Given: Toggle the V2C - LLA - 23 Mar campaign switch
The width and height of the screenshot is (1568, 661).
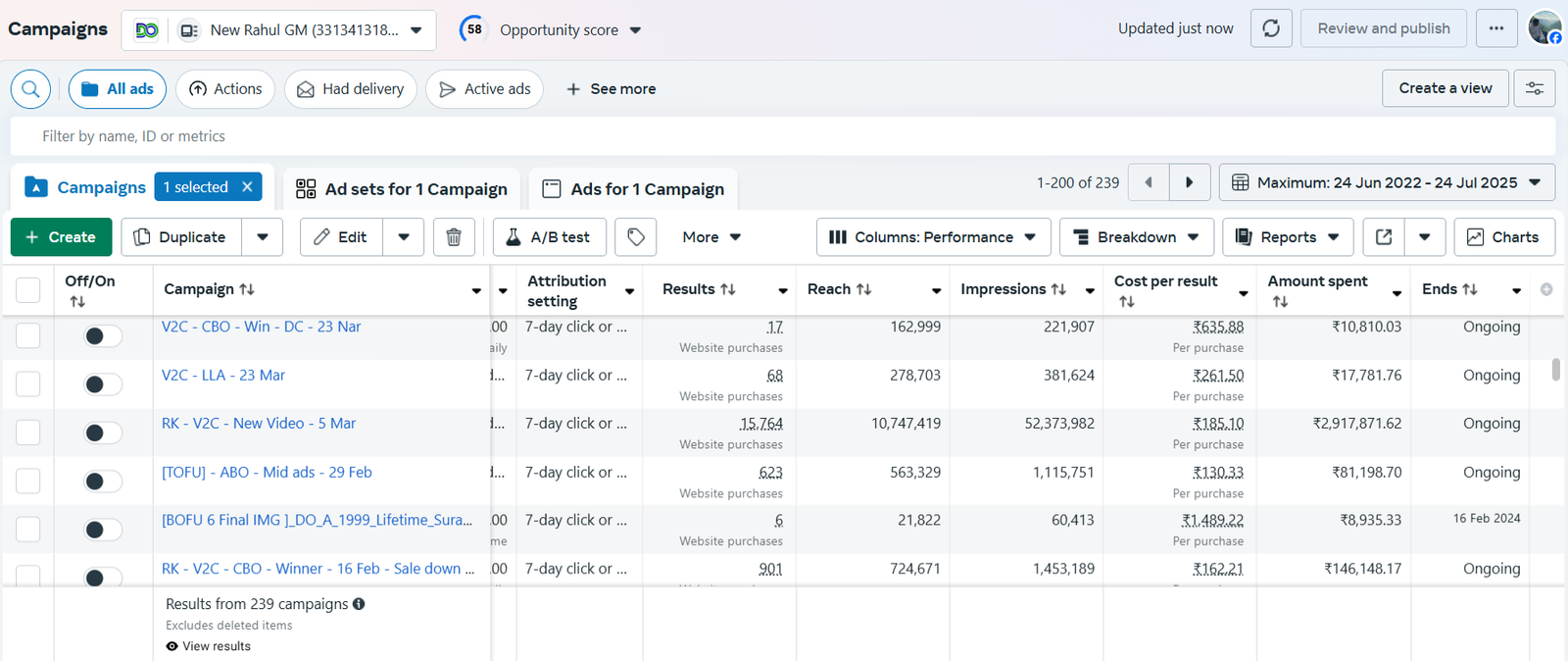Looking at the screenshot, I should (x=103, y=384).
